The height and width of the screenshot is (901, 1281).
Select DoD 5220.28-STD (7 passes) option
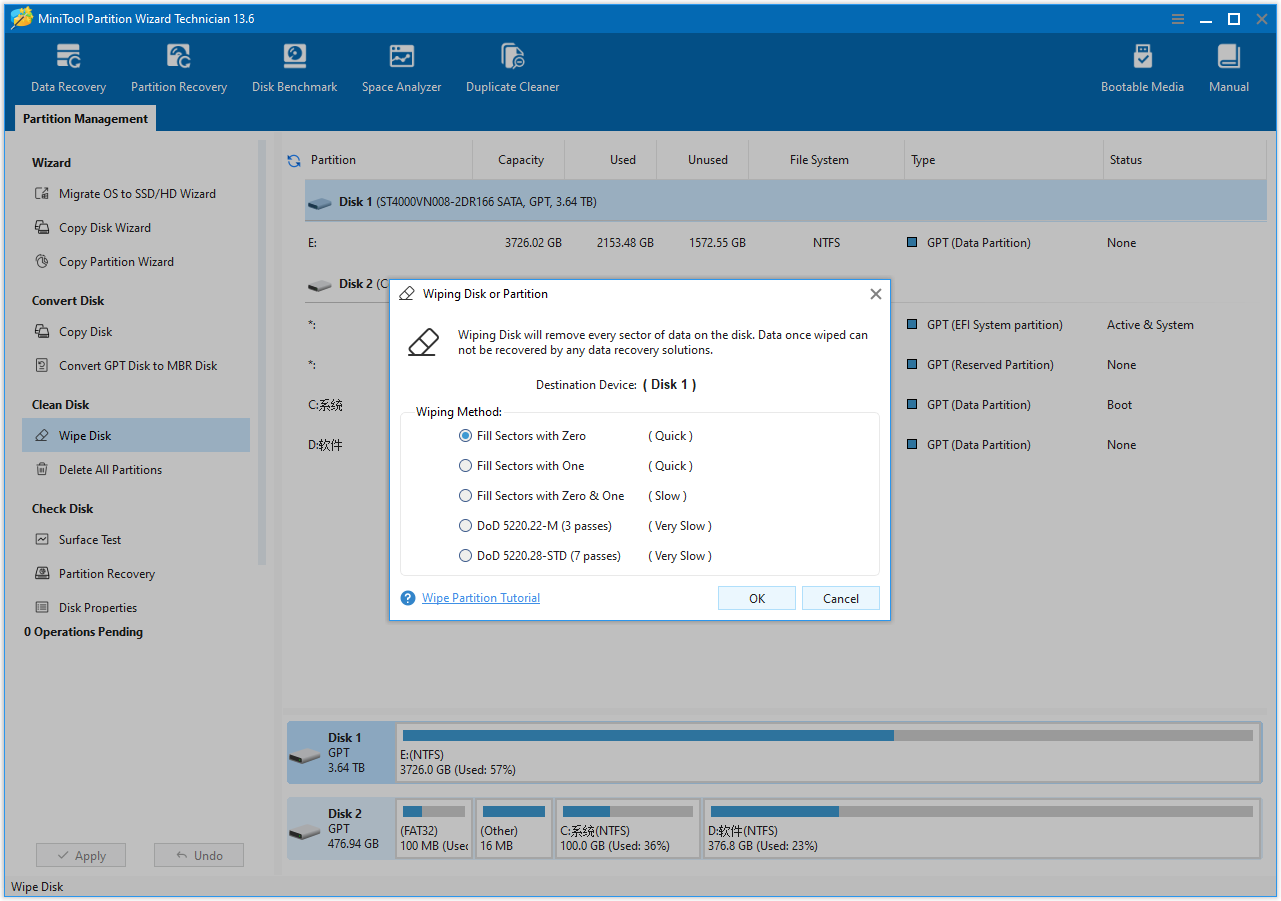click(465, 555)
